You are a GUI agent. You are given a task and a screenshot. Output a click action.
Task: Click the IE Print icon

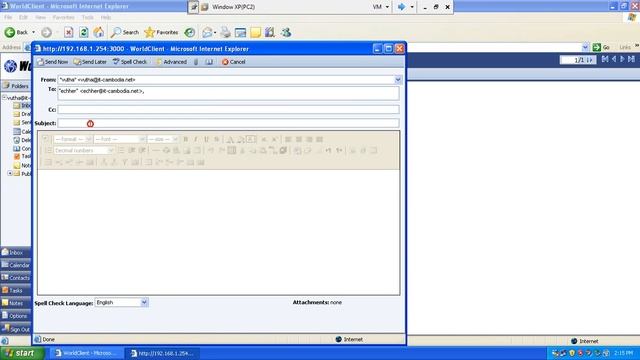pos(225,32)
